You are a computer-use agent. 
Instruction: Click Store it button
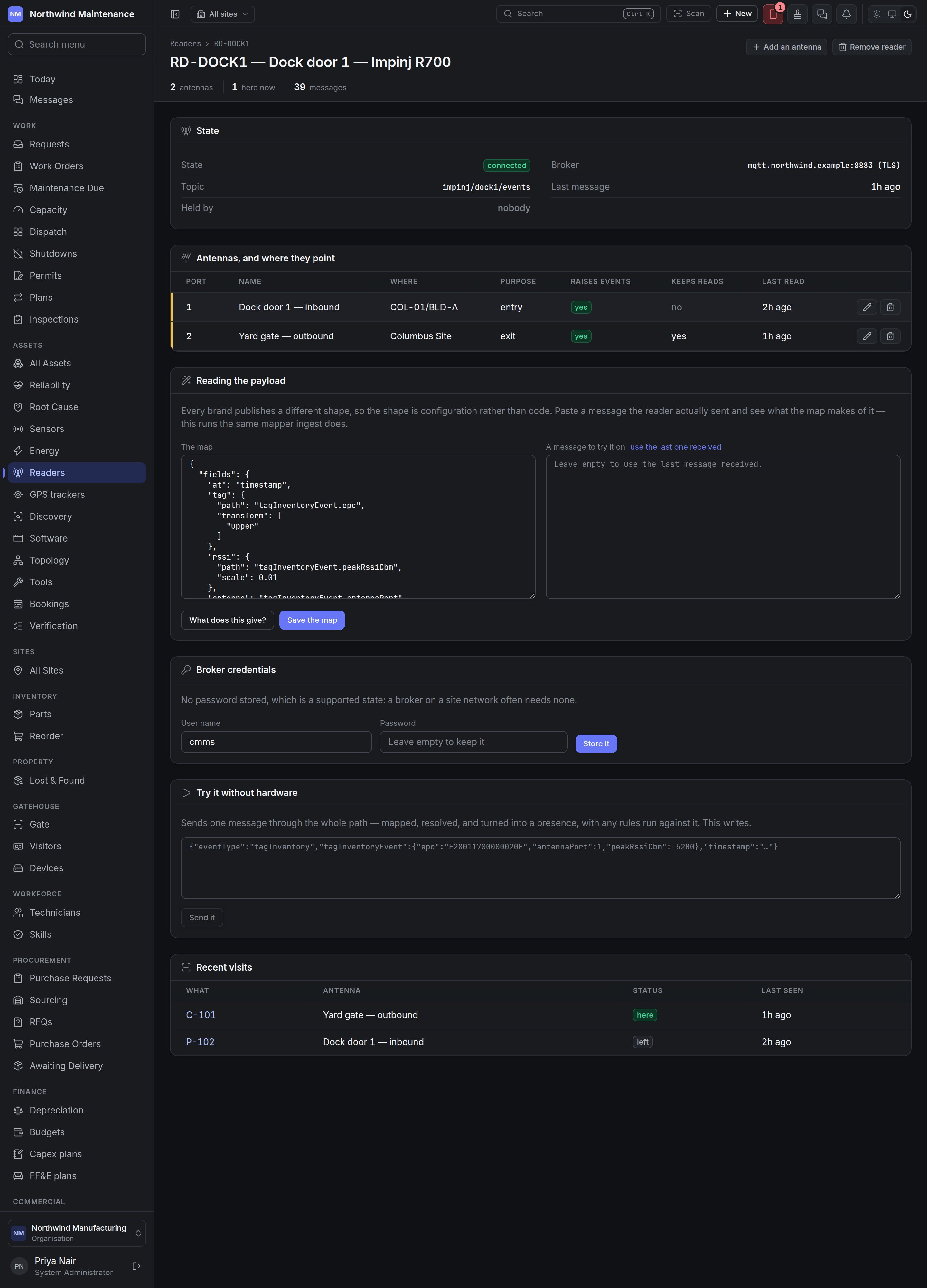(596, 743)
